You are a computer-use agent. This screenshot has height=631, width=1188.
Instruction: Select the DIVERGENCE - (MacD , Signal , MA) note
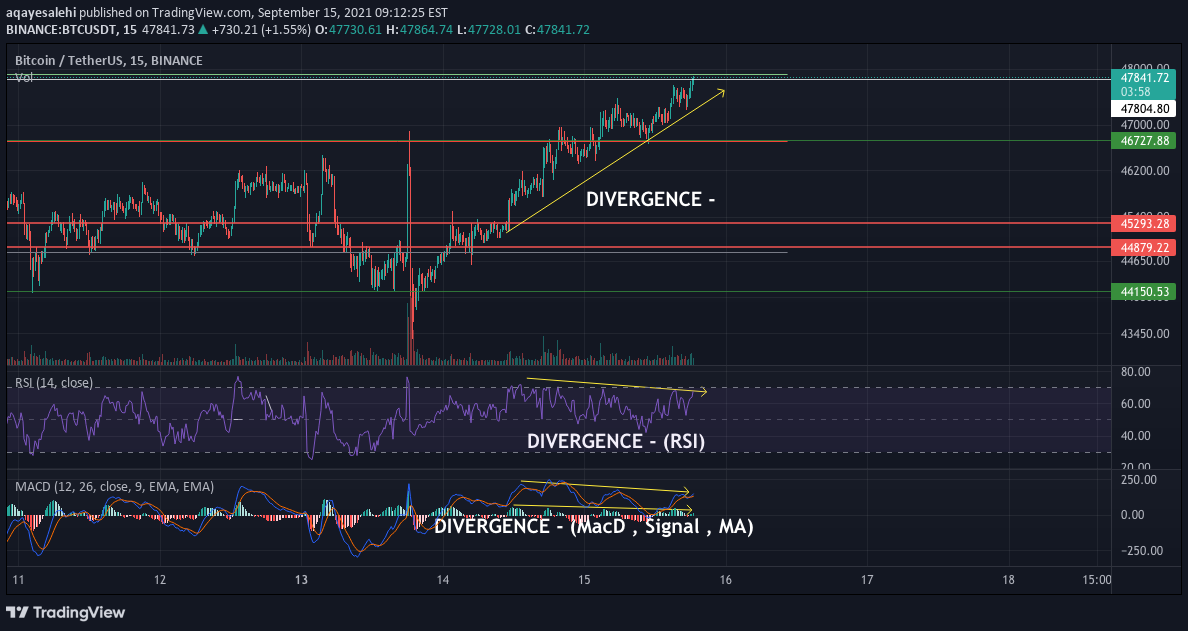click(593, 526)
